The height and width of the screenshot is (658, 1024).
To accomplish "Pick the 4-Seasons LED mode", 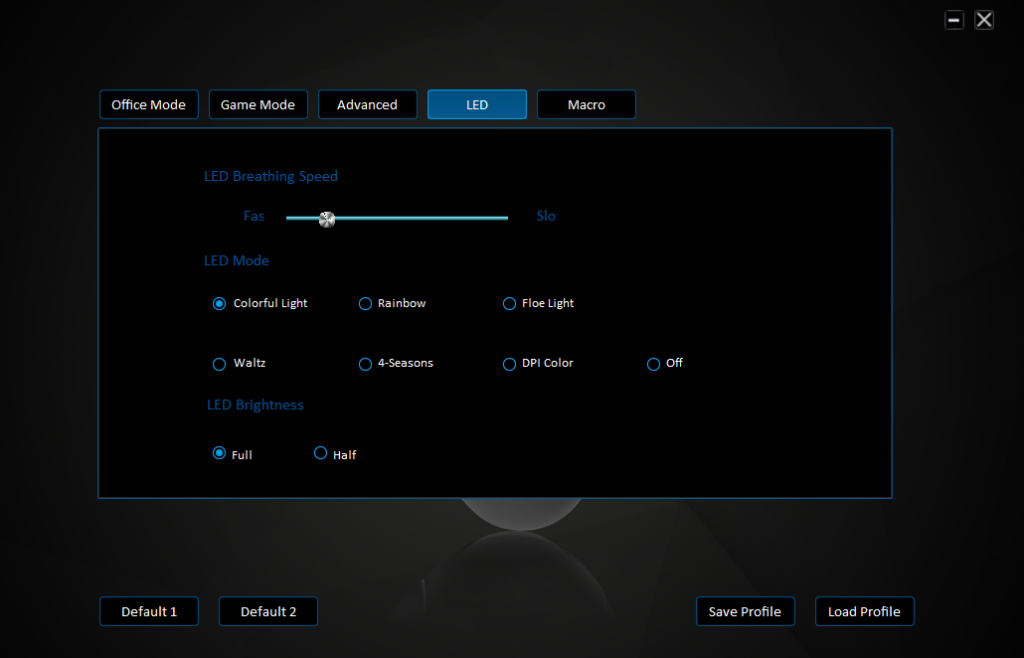I will 365,364.
